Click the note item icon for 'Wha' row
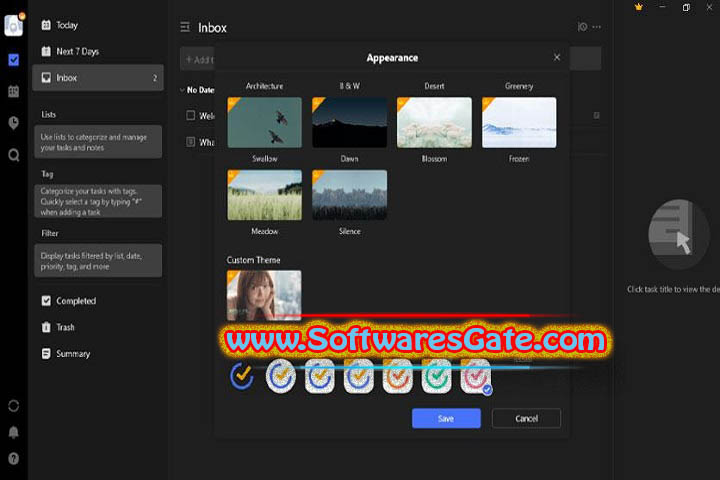 click(x=191, y=141)
